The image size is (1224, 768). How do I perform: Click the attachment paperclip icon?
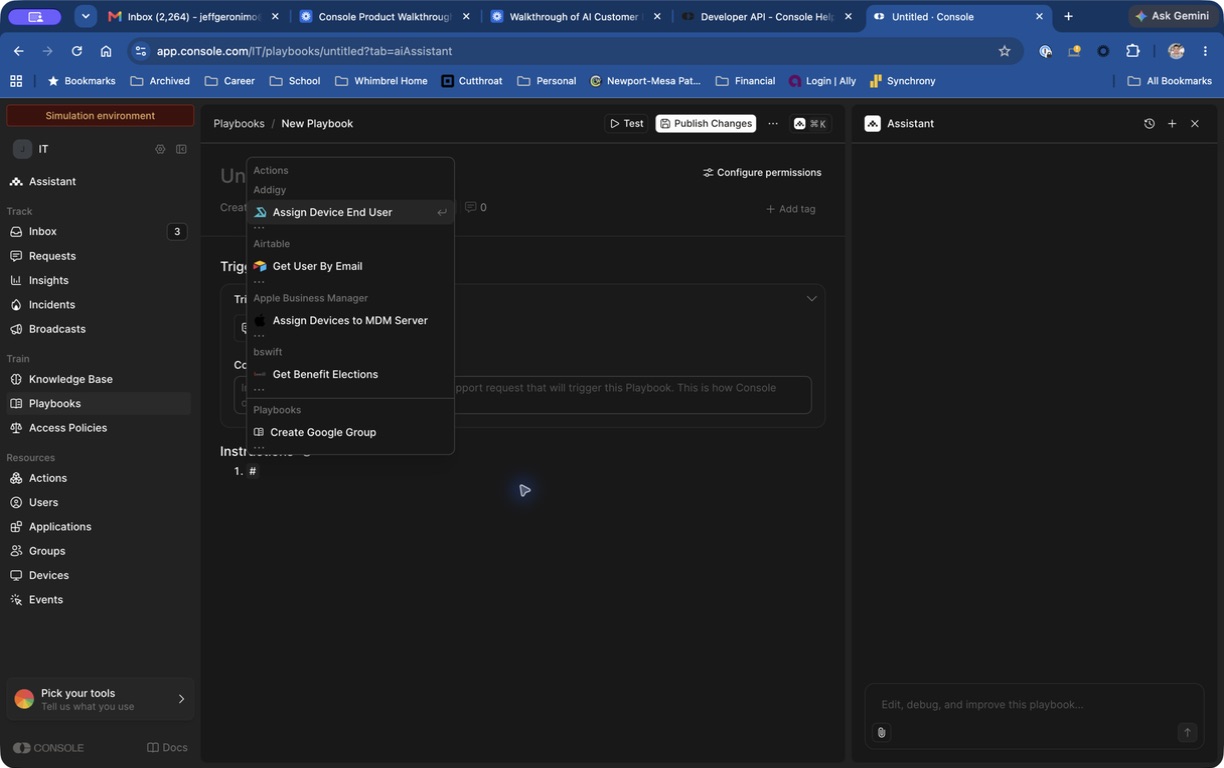[881, 732]
